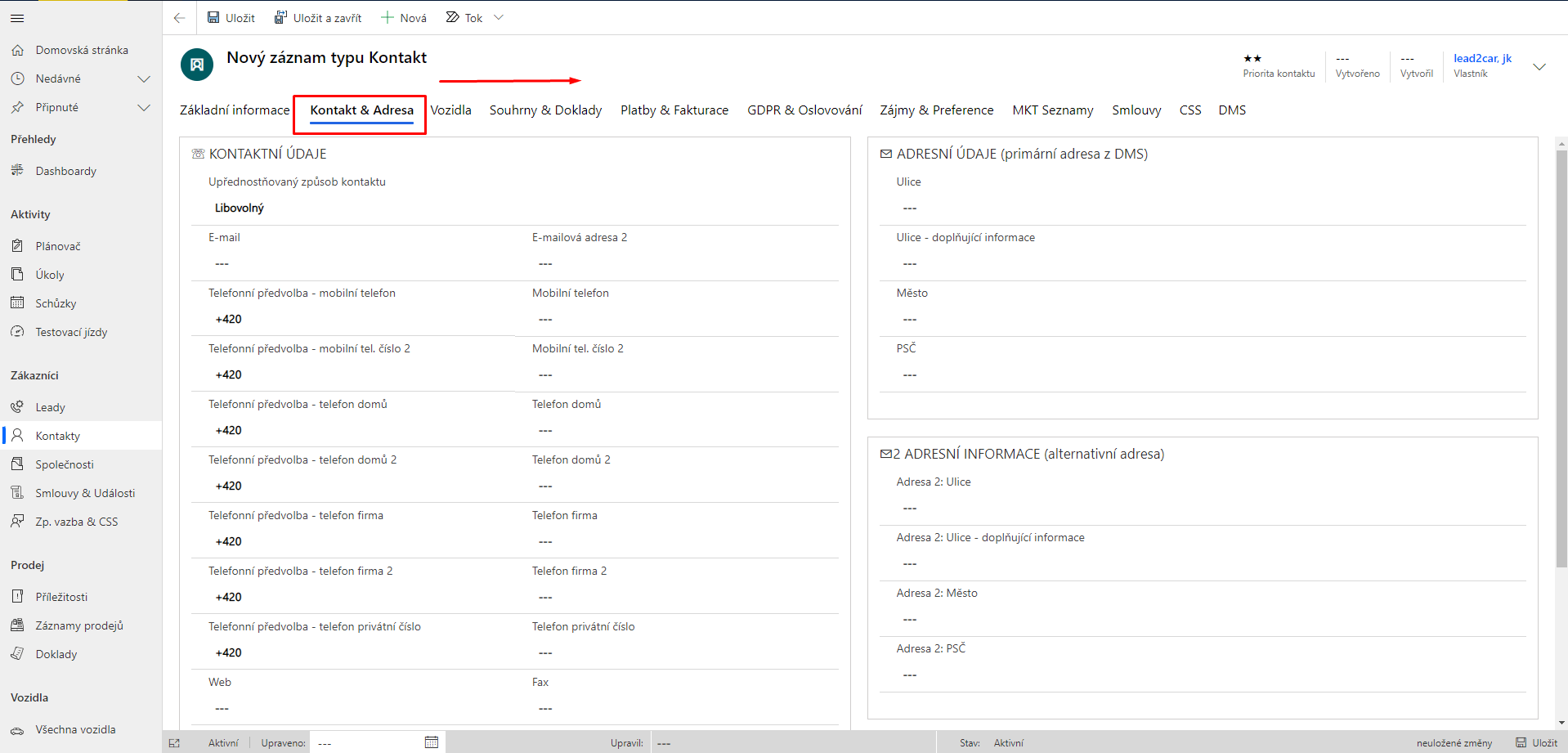Open the lead2car, jk owner link
Screen dimensions: 1568x753
coord(1482,58)
